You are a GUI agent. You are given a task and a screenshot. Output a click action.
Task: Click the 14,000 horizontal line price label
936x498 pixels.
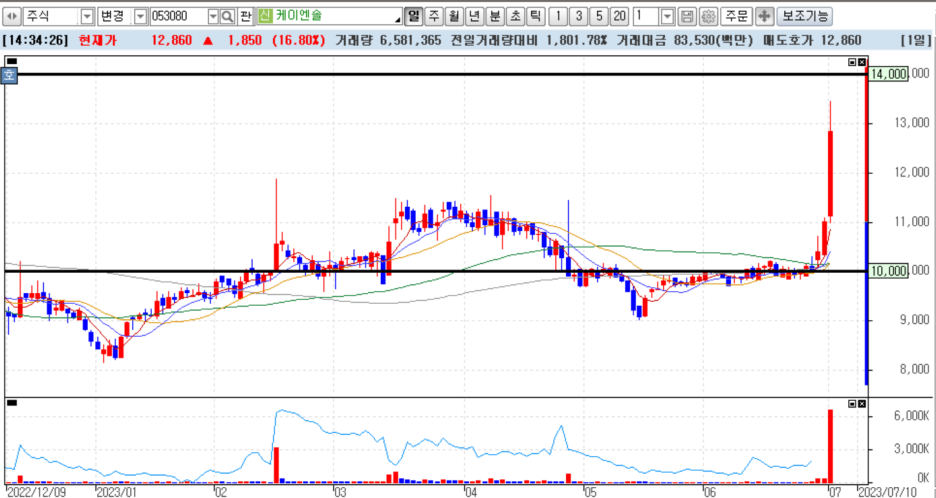(889, 74)
